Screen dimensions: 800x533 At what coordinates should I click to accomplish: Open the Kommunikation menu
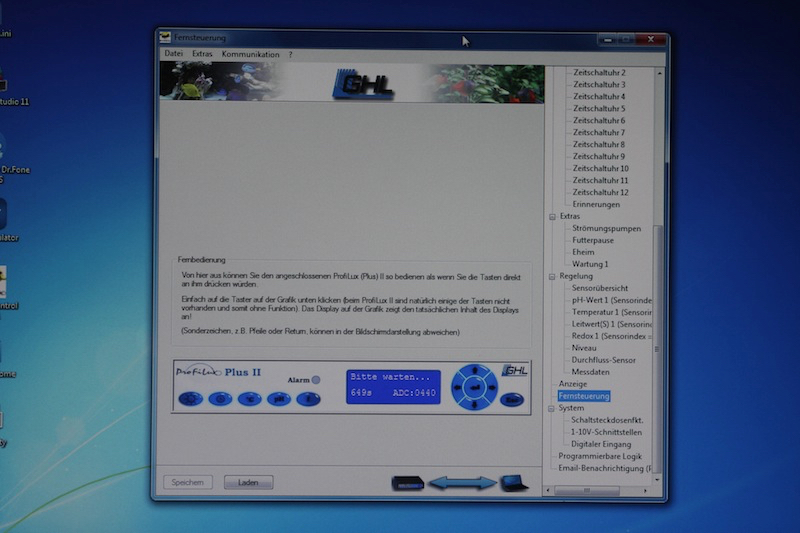251,54
